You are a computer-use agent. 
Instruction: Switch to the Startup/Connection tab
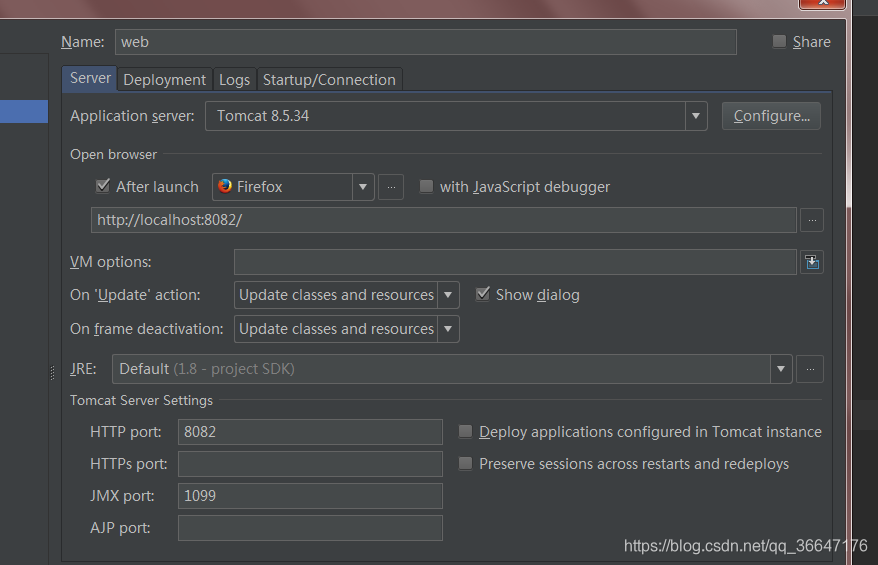329,80
